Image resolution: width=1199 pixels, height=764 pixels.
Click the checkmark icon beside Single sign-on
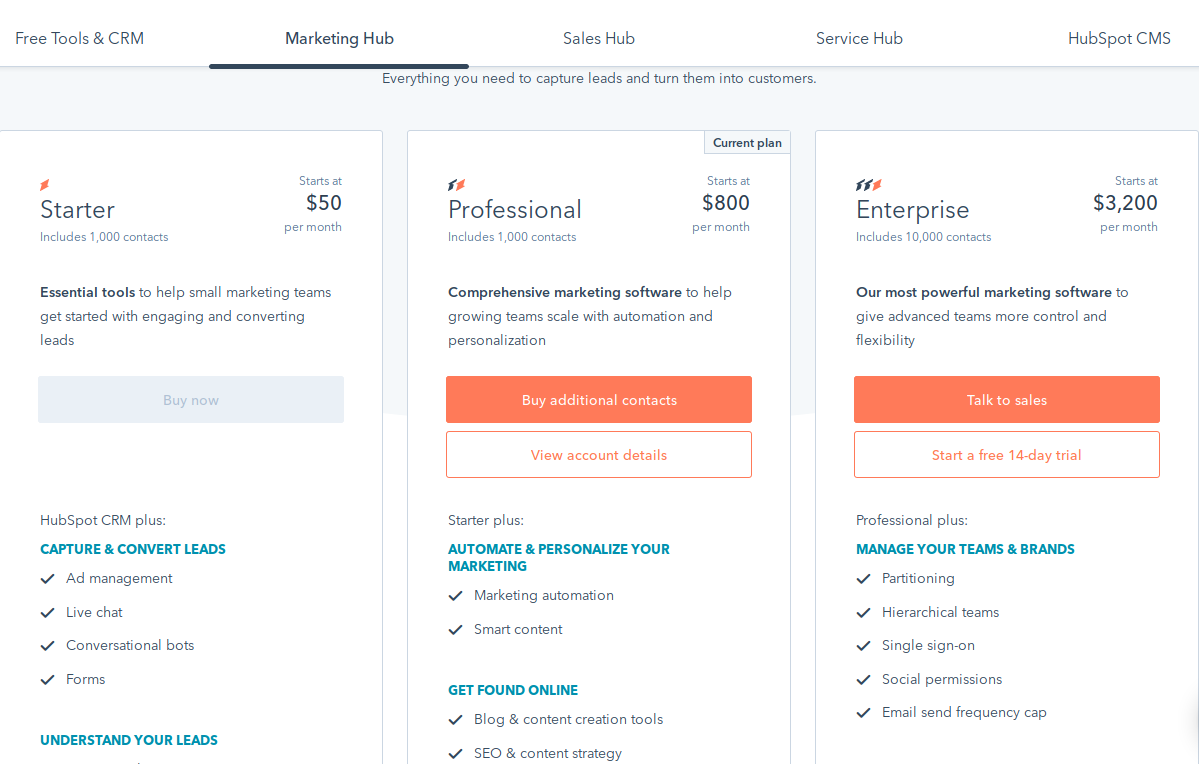click(863, 646)
